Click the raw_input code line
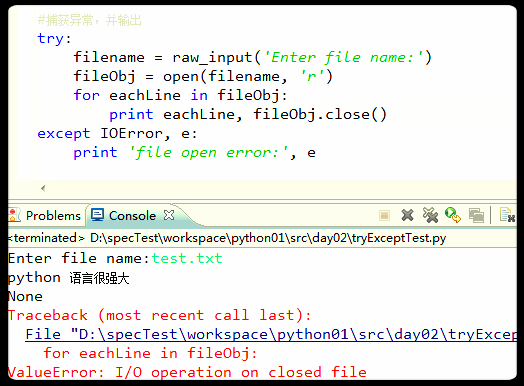This screenshot has height=386, width=524. [x=253, y=57]
